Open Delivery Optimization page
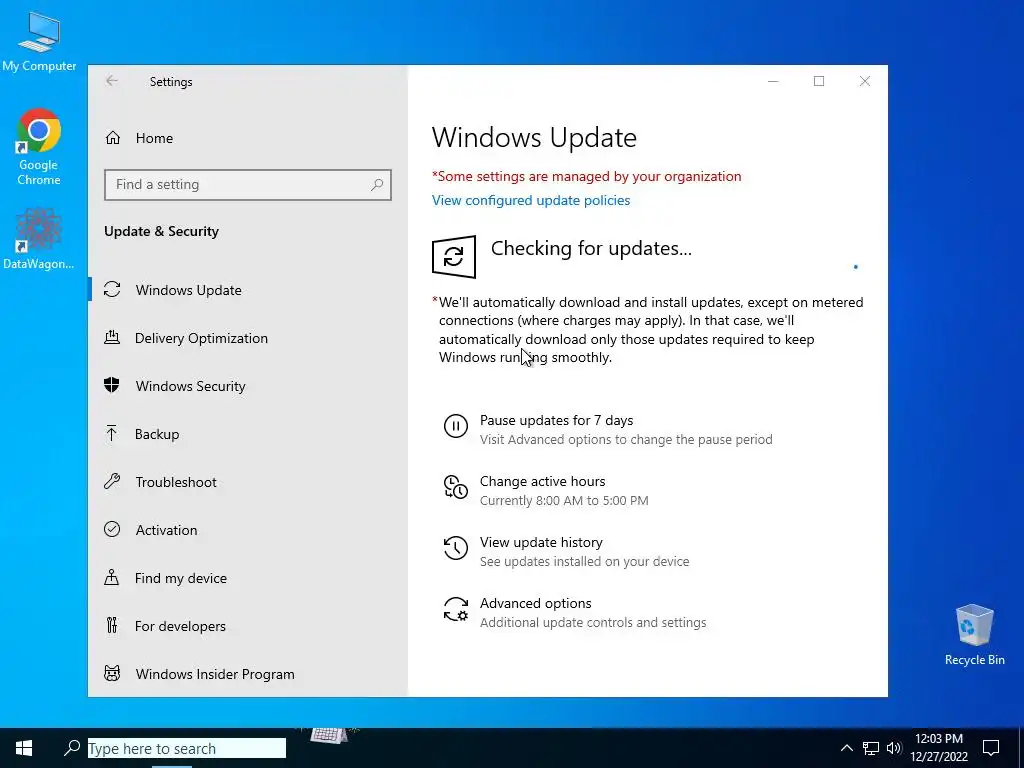The image size is (1024, 768). (248, 338)
